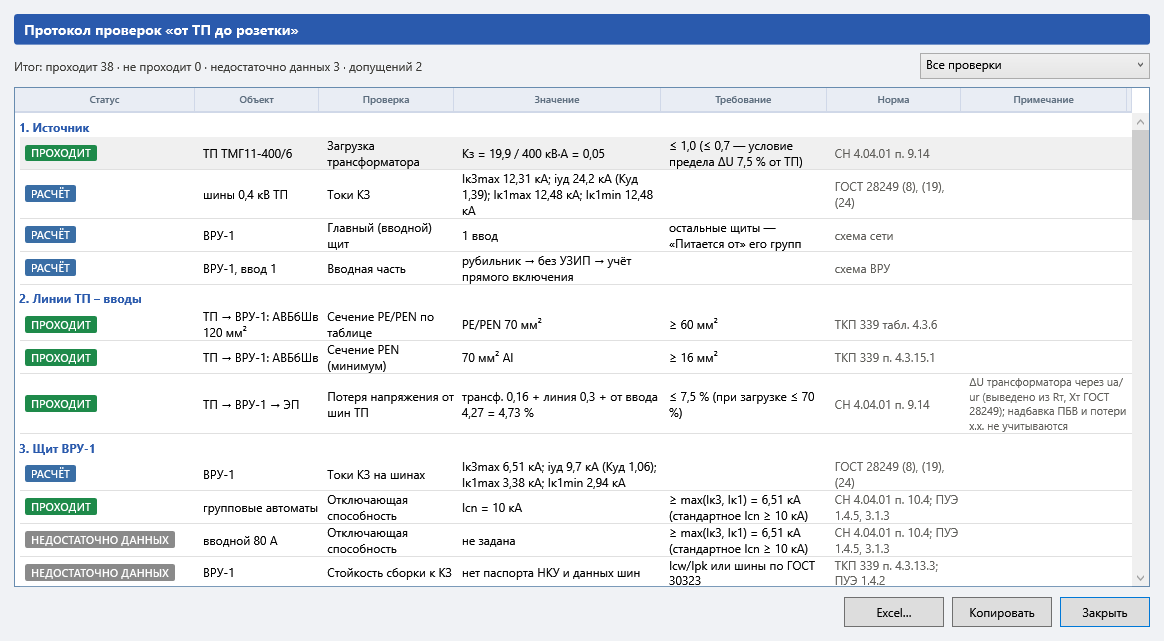Image resolution: width=1164 pixels, height=641 pixels.
Task: Select the "ТП → ВРУ-1 → ЭП" object cell
Action: click(x=251, y=405)
